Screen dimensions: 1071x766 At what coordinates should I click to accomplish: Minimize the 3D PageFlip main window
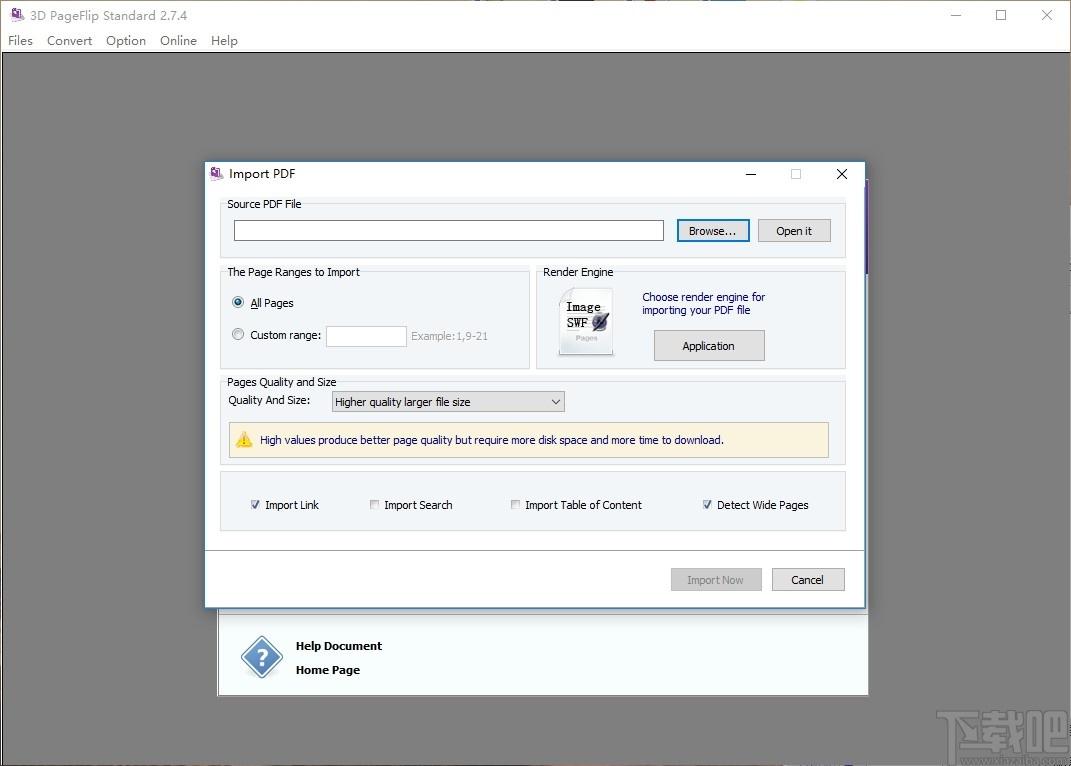(956, 15)
